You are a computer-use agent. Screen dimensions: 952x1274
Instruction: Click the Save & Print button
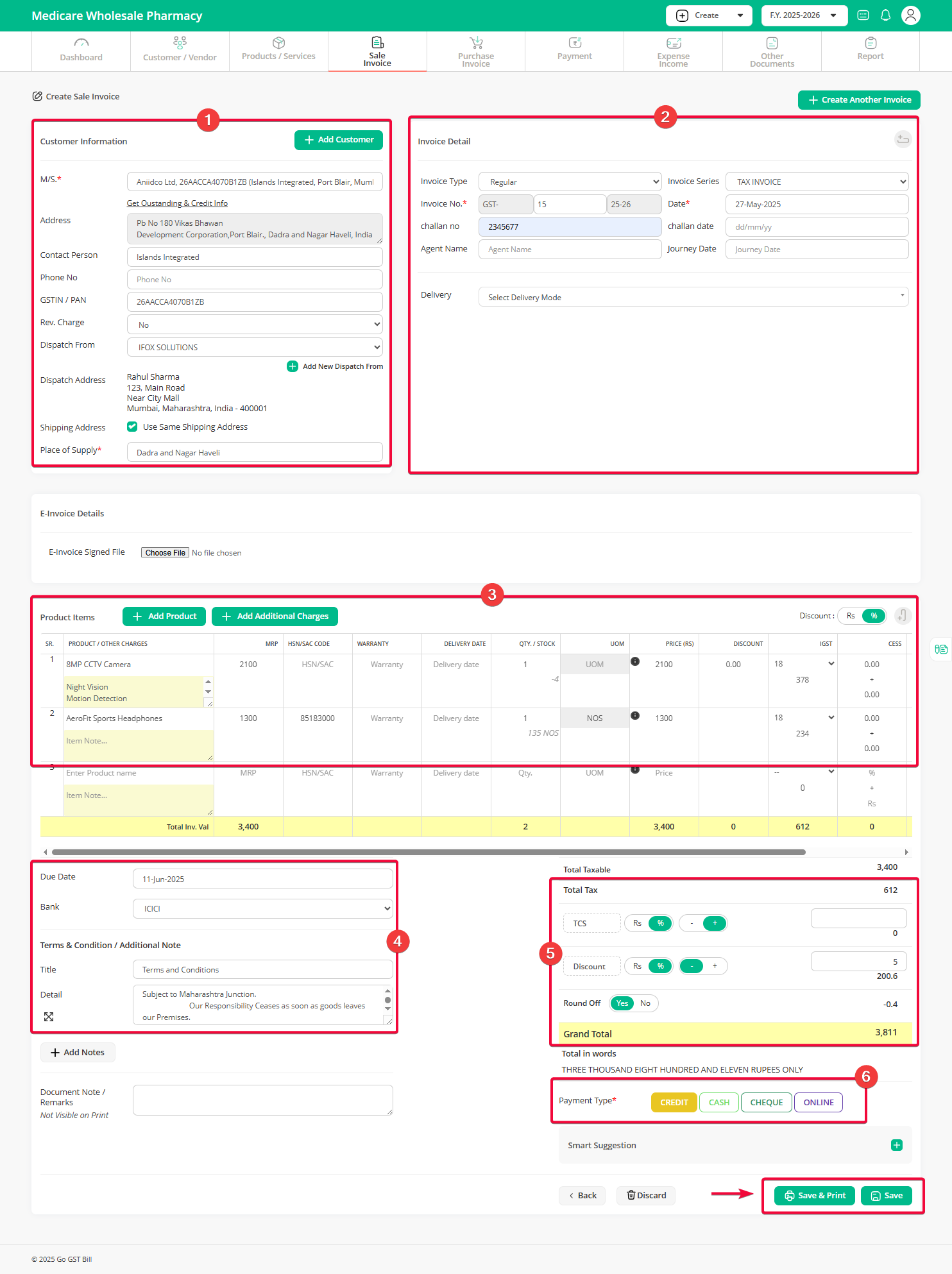(815, 1196)
